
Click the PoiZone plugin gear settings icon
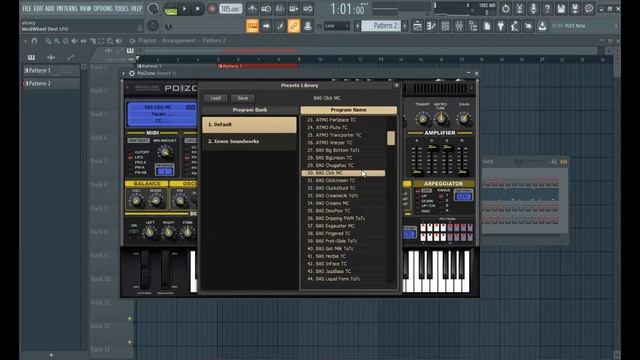132,73
